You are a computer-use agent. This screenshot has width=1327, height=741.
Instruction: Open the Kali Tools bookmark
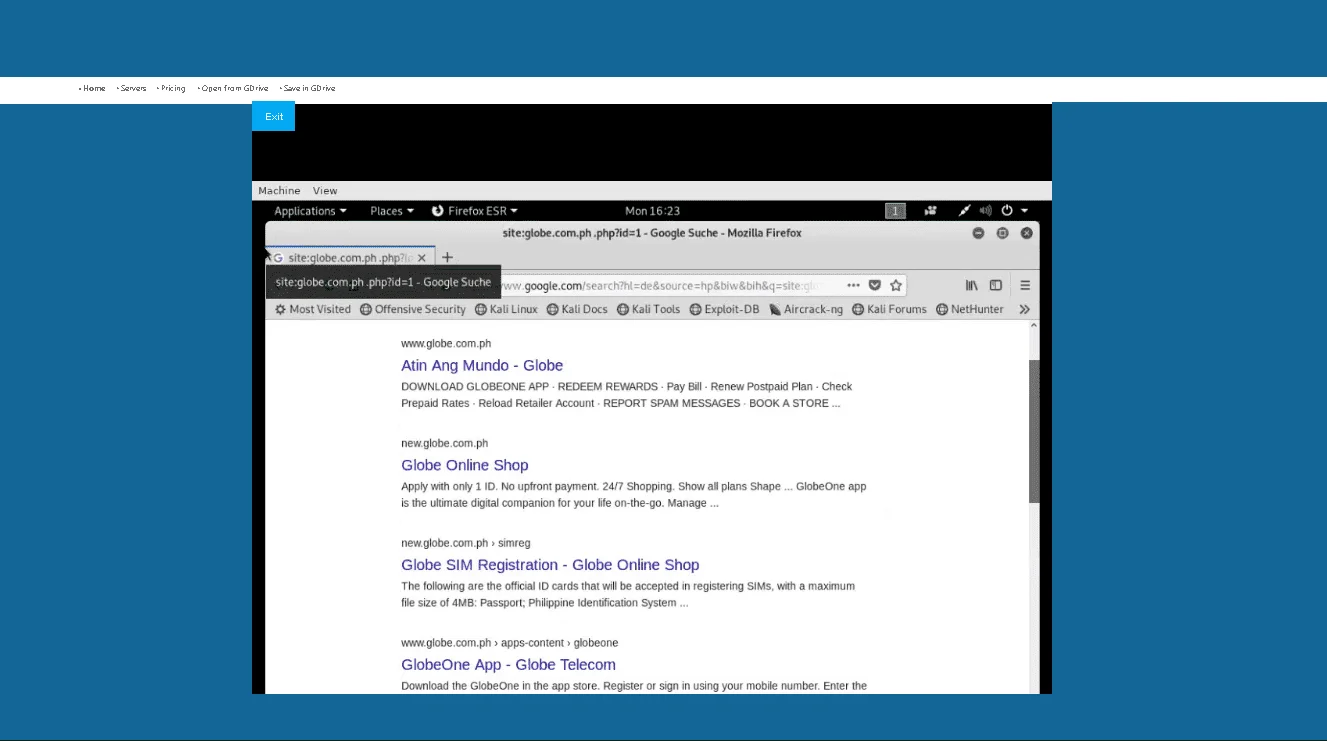click(x=649, y=310)
